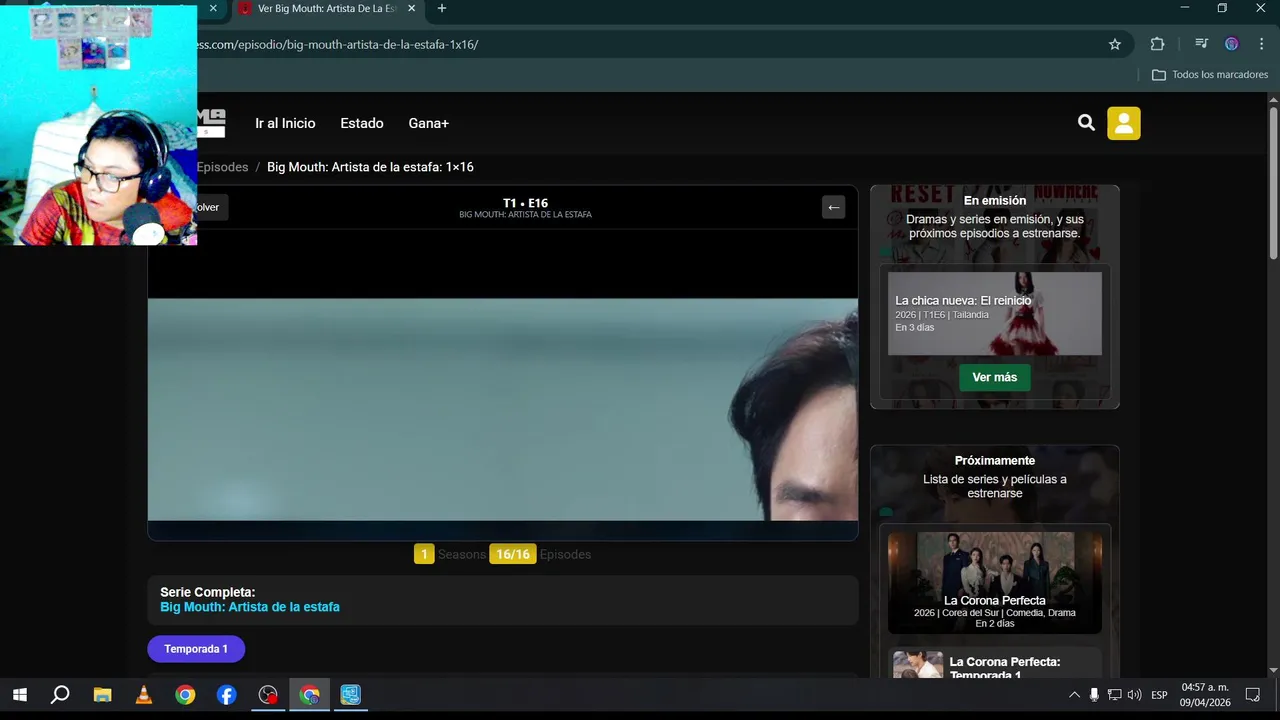Open the blue monitor app in taskbar

350,695
